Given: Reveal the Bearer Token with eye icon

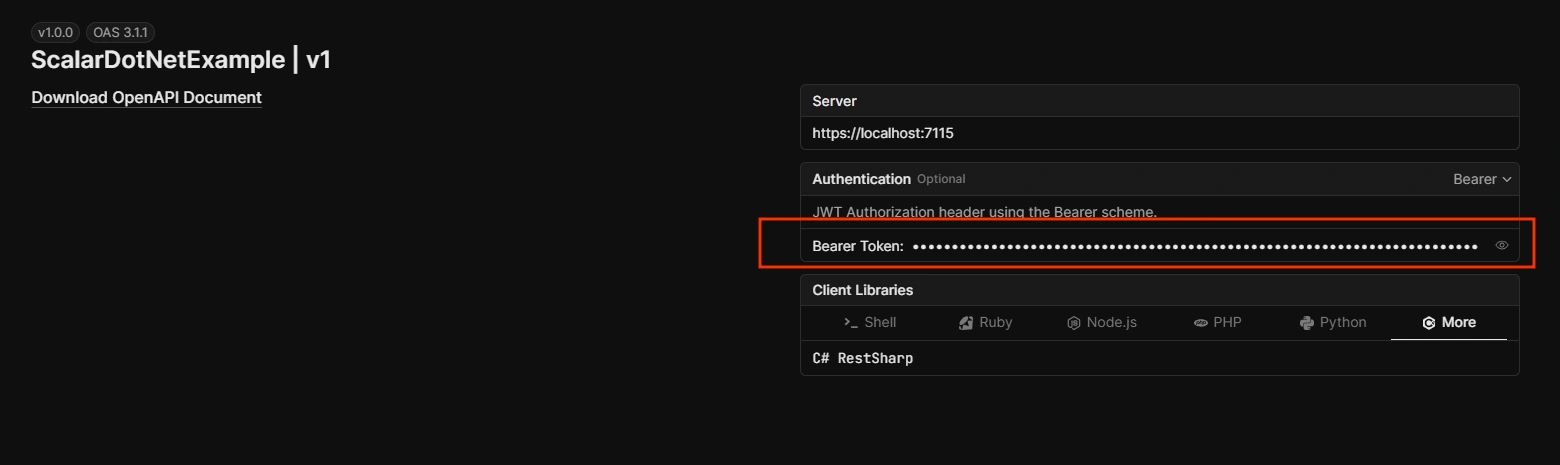Looking at the screenshot, I should [x=1501, y=245].
